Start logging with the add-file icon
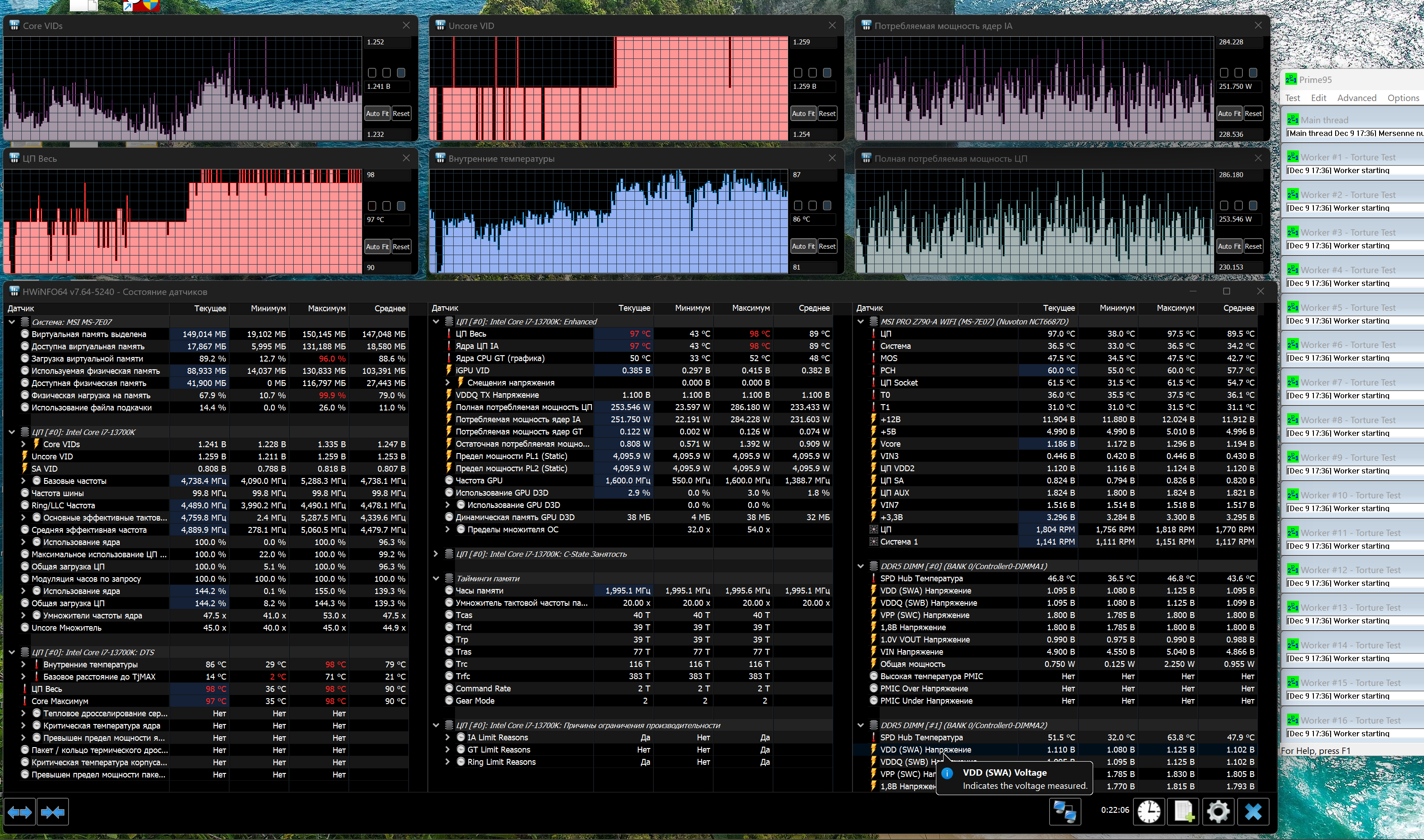This screenshot has width=1424, height=840. coord(1184,812)
